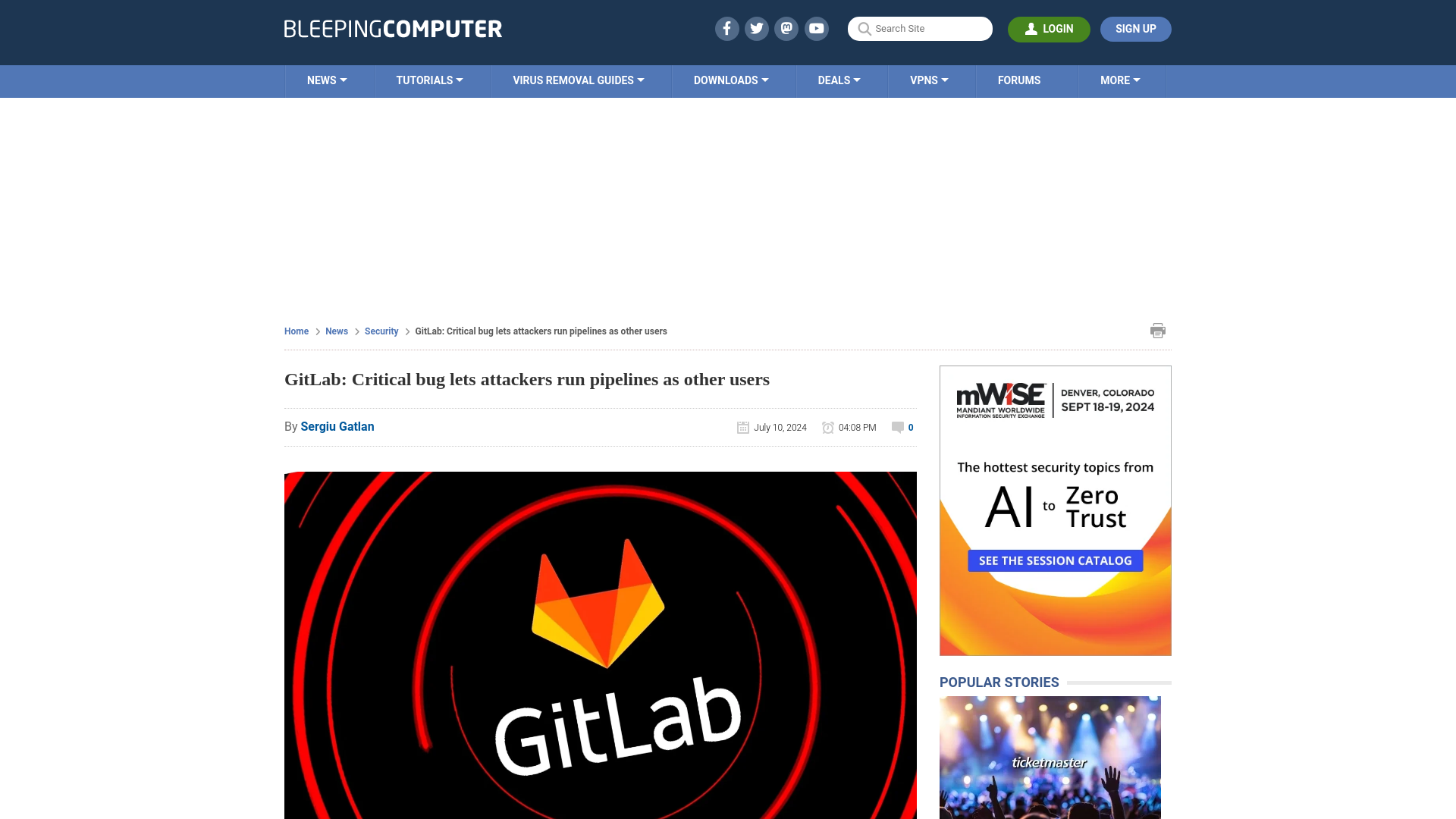This screenshot has width=1456, height=819.
Task: Click the clock timestamp icon next to 04:08 PM
Action: (x=828, y=427)
